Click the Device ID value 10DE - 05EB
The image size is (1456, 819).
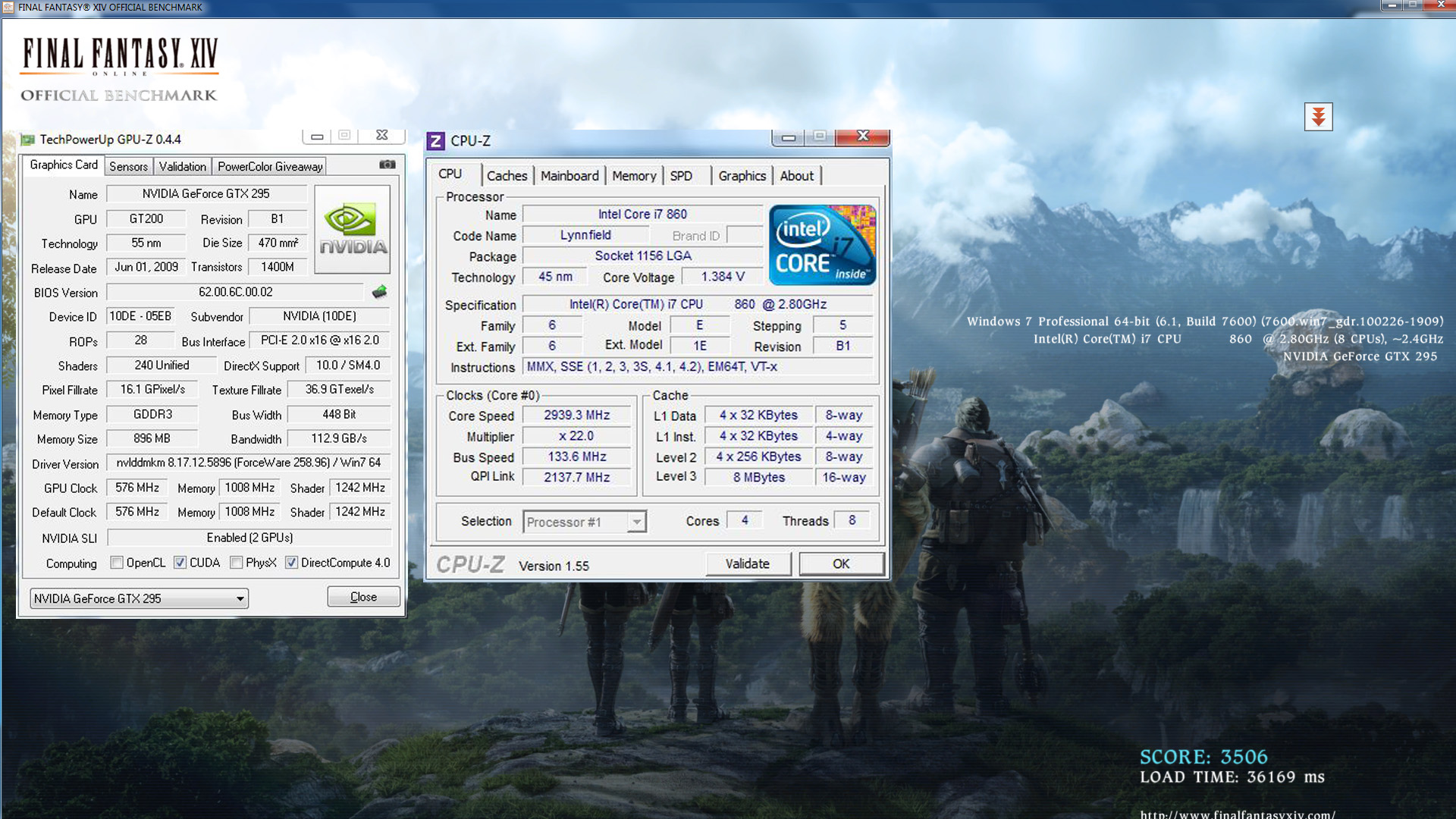(x=140, y=316)
